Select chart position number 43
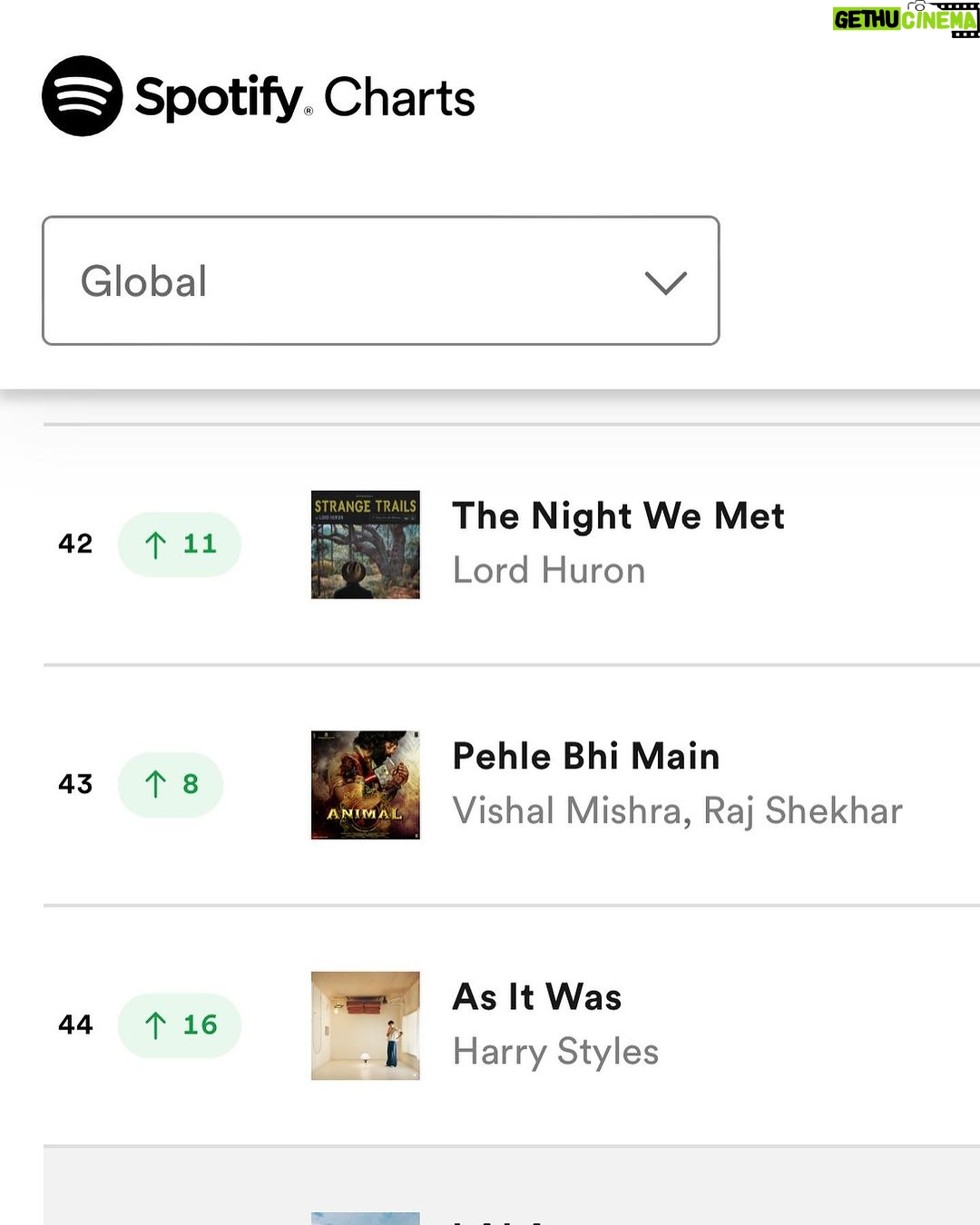The height and width of the screenshot is (1225, 980). (x=75, y=784)
